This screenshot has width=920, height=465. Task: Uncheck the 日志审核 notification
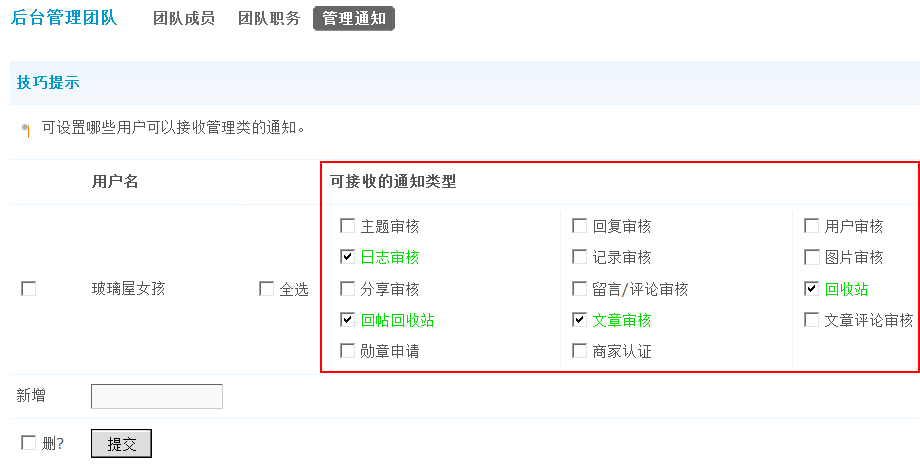(x=348, y=257)
